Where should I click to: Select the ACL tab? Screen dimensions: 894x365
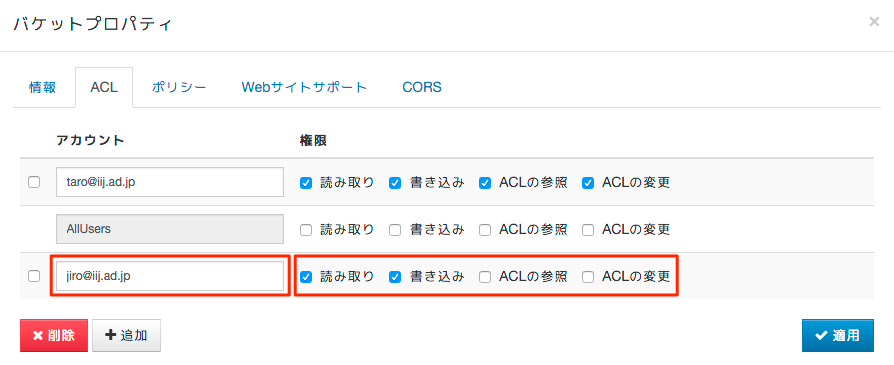coord(104,87)
